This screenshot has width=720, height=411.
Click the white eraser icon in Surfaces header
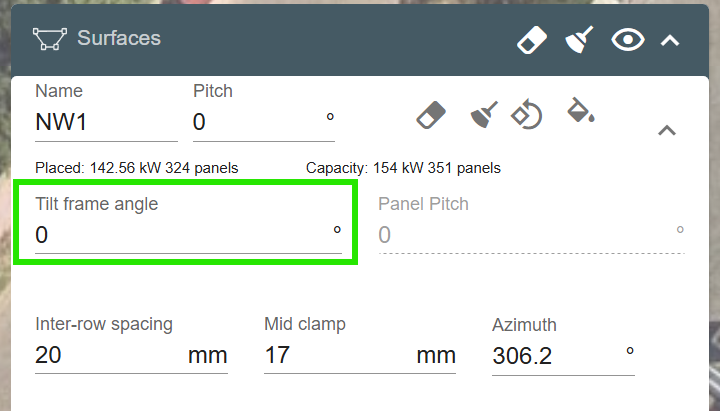click(x=533, y=40)
